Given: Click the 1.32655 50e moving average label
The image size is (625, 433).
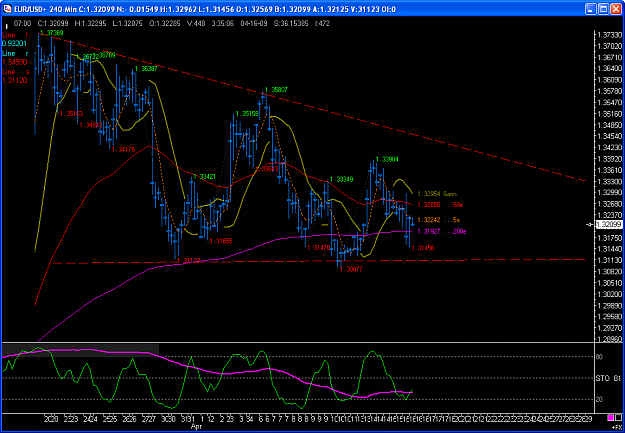Looking at the screenshot, I should pyautogui.click(x=440, y=205).
